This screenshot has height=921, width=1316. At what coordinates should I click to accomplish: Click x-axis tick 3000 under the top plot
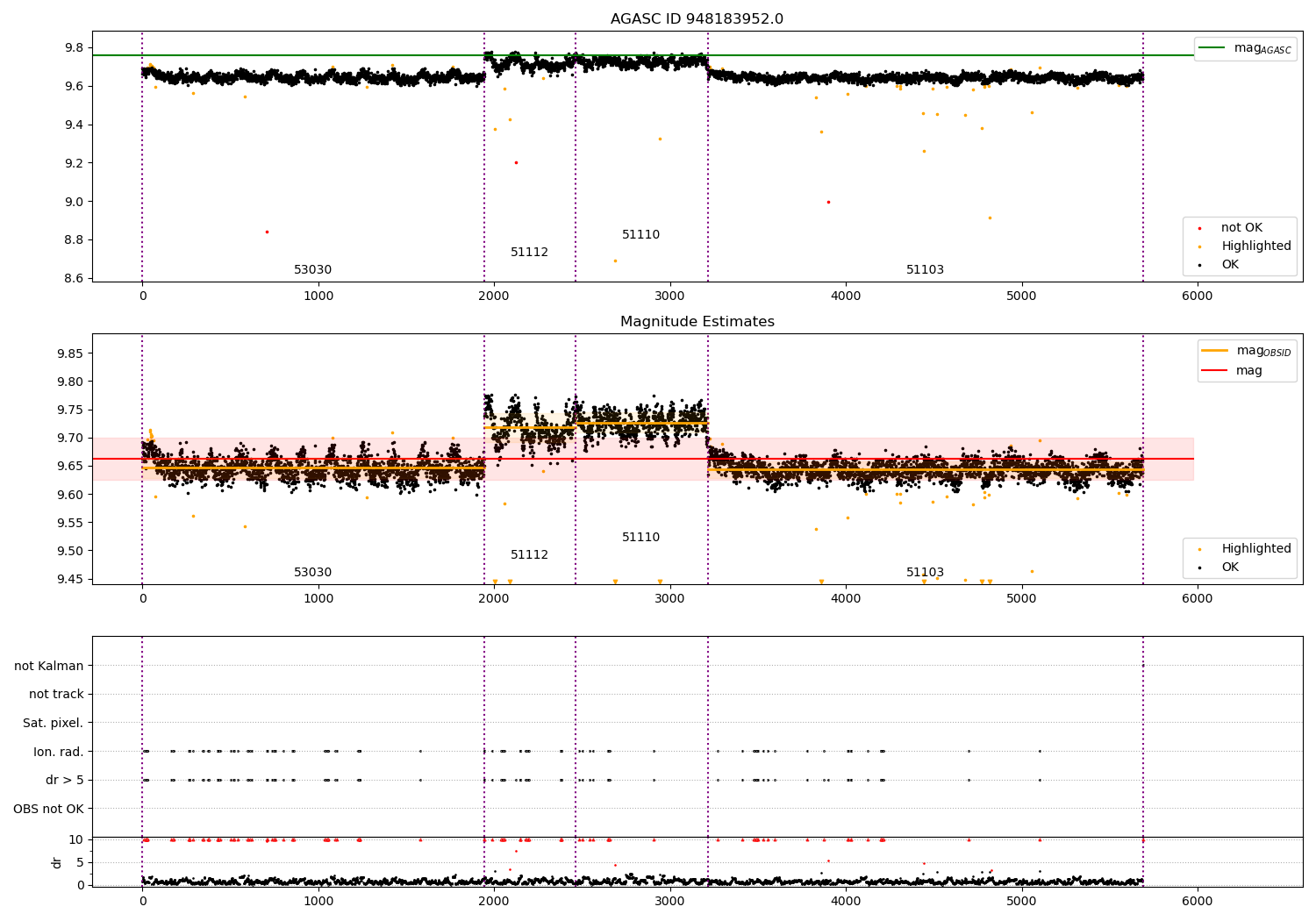[670, 296]
